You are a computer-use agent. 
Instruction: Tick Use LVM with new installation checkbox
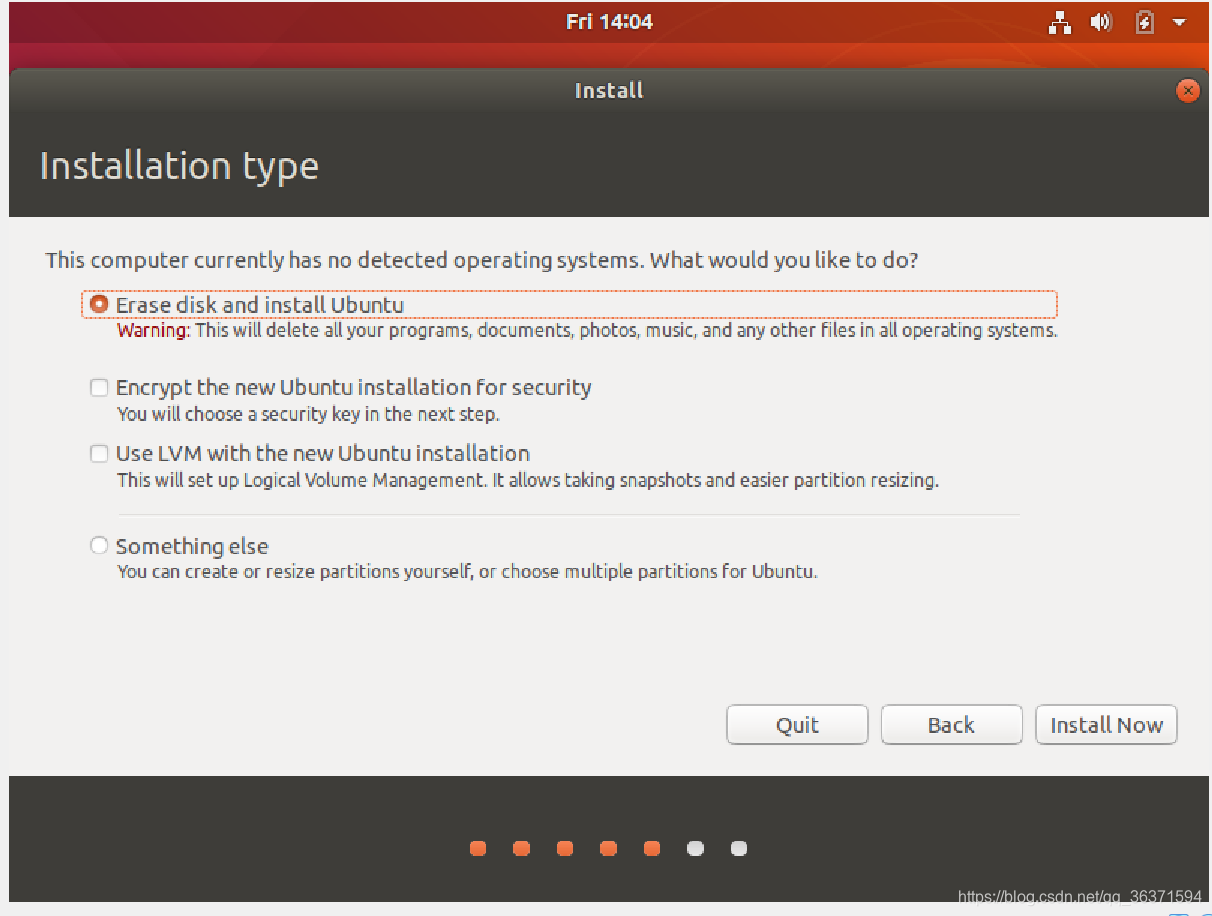(x=99, y=453)
